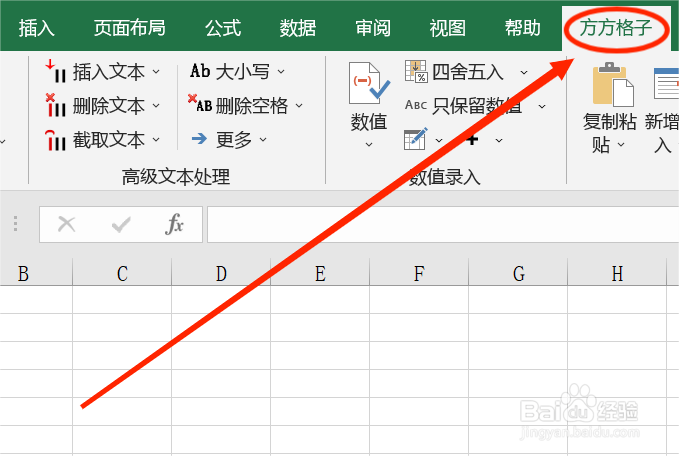Expand the plus icon dropdown arrow
Viewport: 679px width, 456px height.
pos(499,140)
